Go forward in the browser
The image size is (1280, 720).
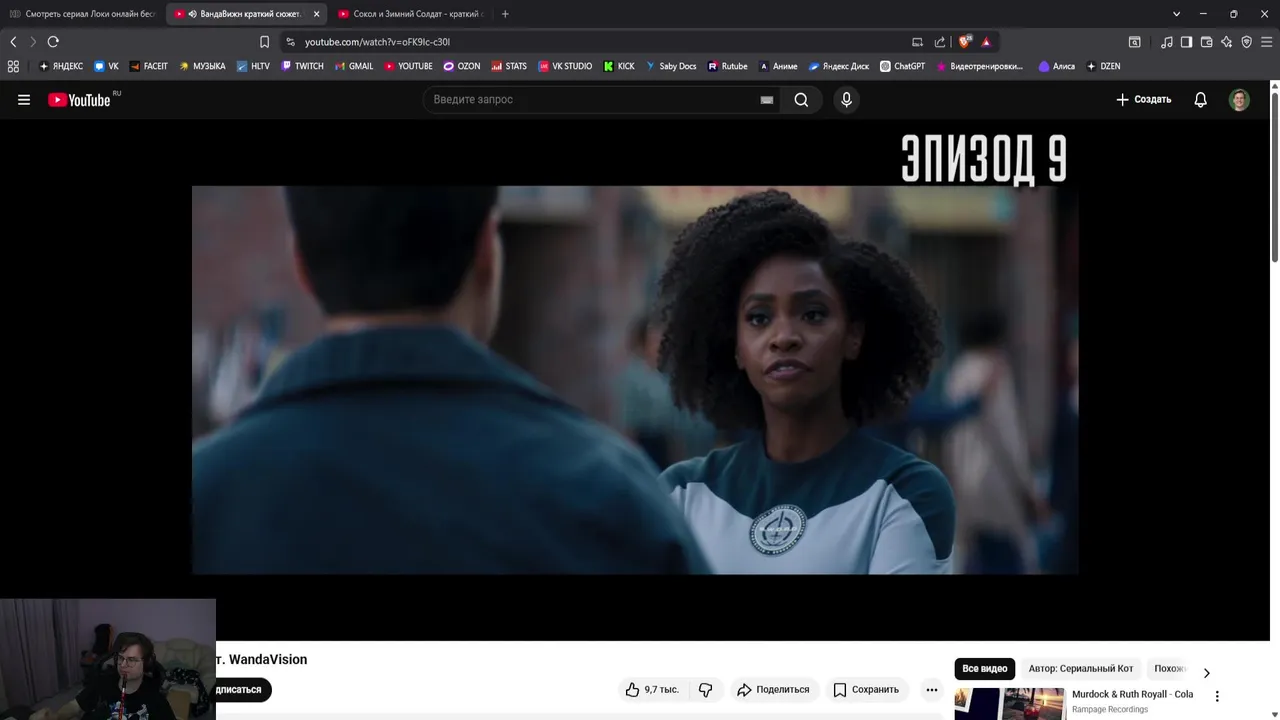32,42
